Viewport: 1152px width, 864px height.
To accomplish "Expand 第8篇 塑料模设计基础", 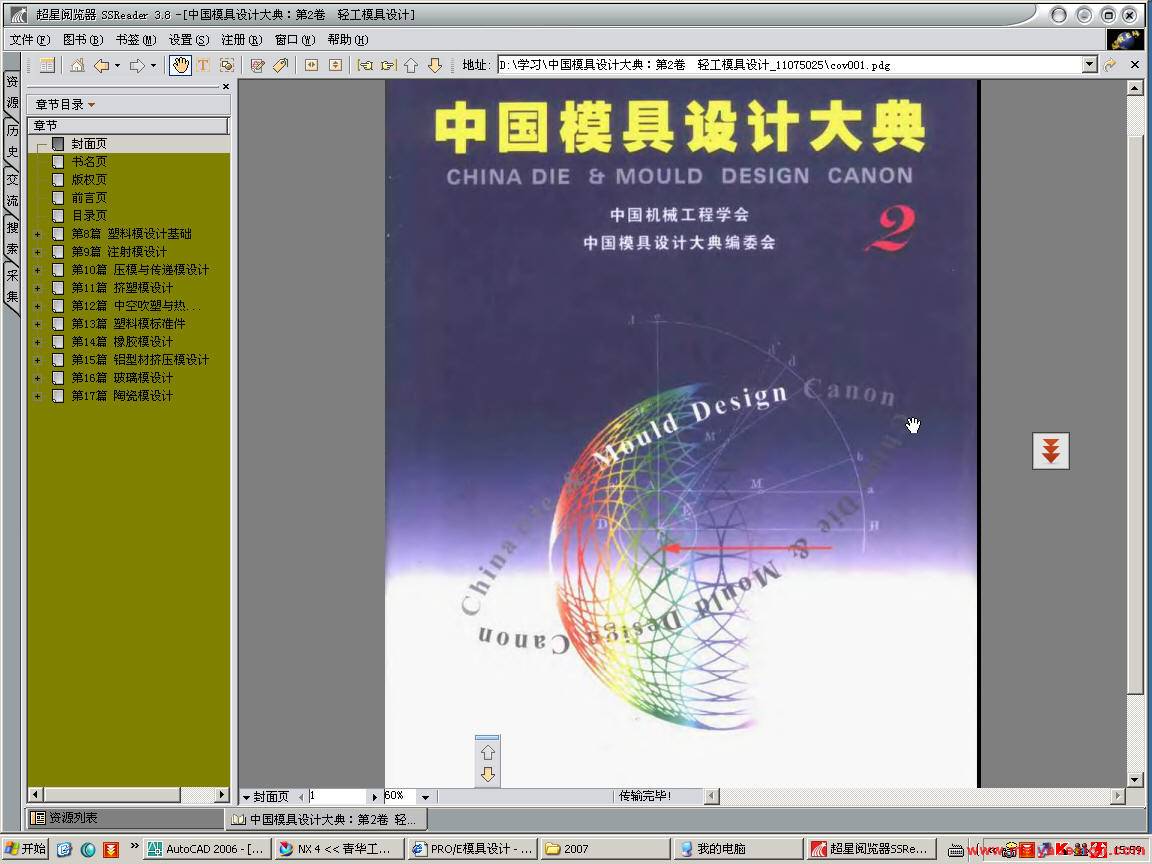I will (x=37, y=234).
